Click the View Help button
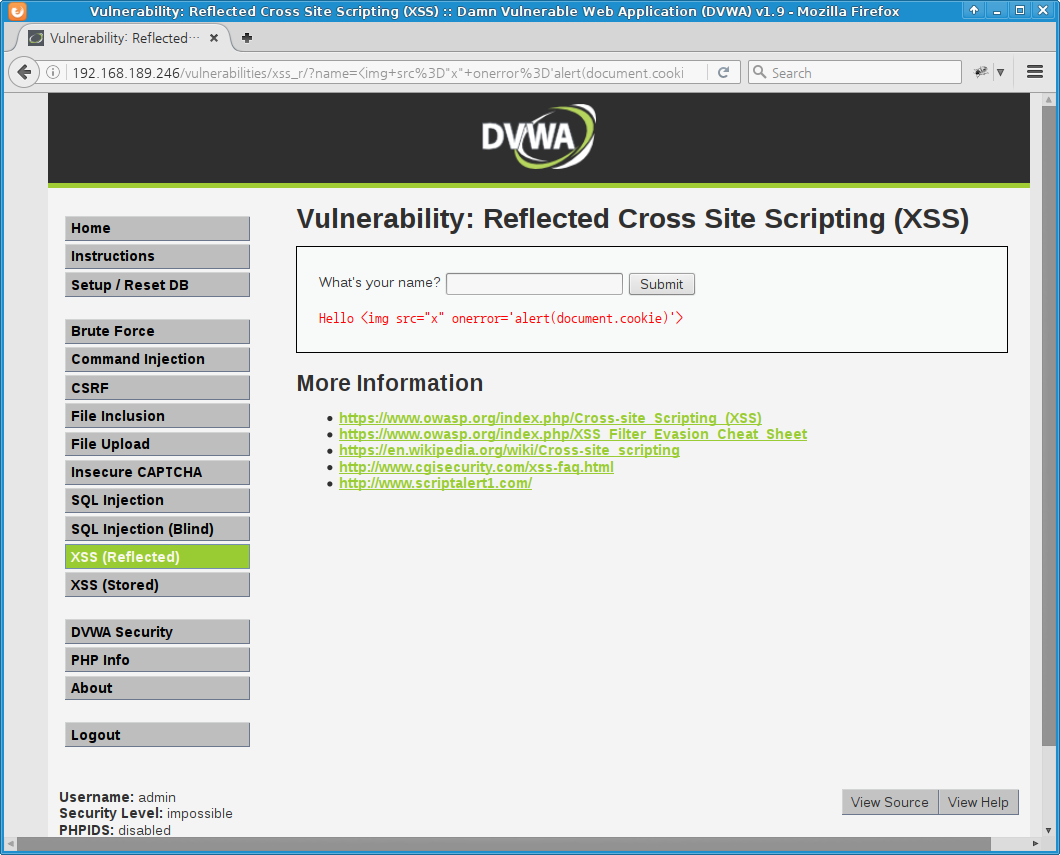The height and width of the screenshot is (855, 1060). (x=978, y=802)
